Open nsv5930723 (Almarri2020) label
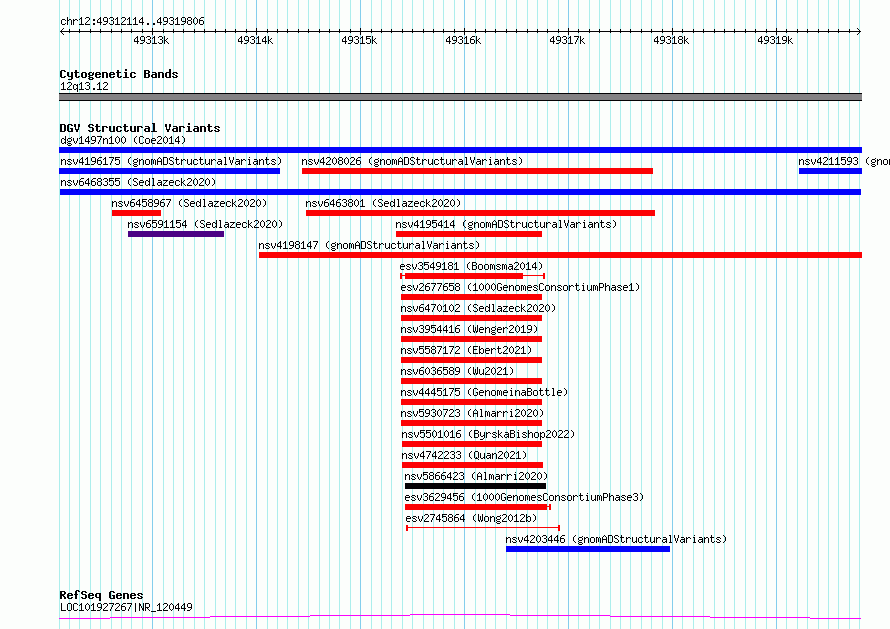The width and height of the screenshot is (890, 629). (472, 413)
